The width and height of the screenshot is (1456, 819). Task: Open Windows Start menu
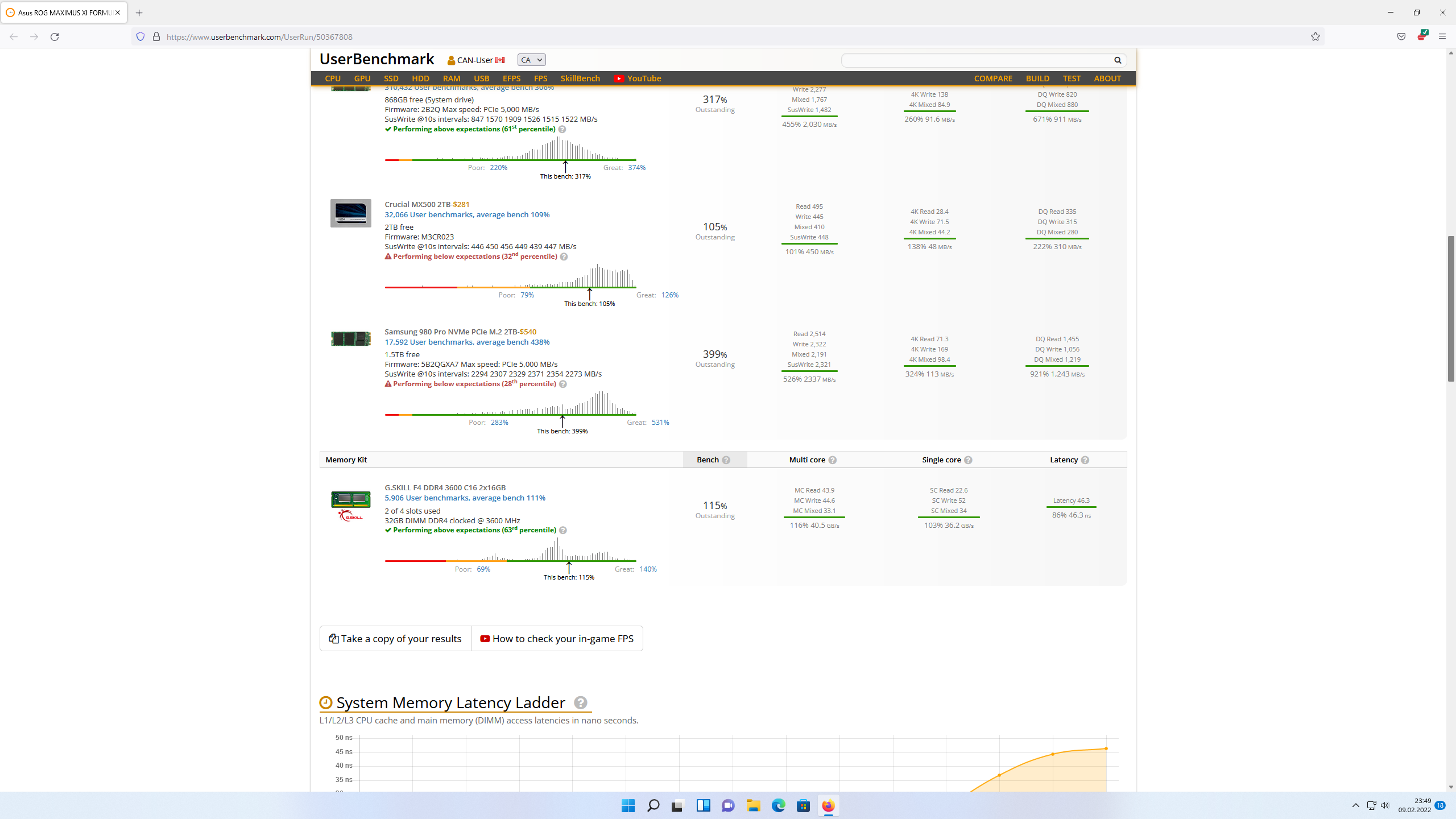click(x=628, y=805)
